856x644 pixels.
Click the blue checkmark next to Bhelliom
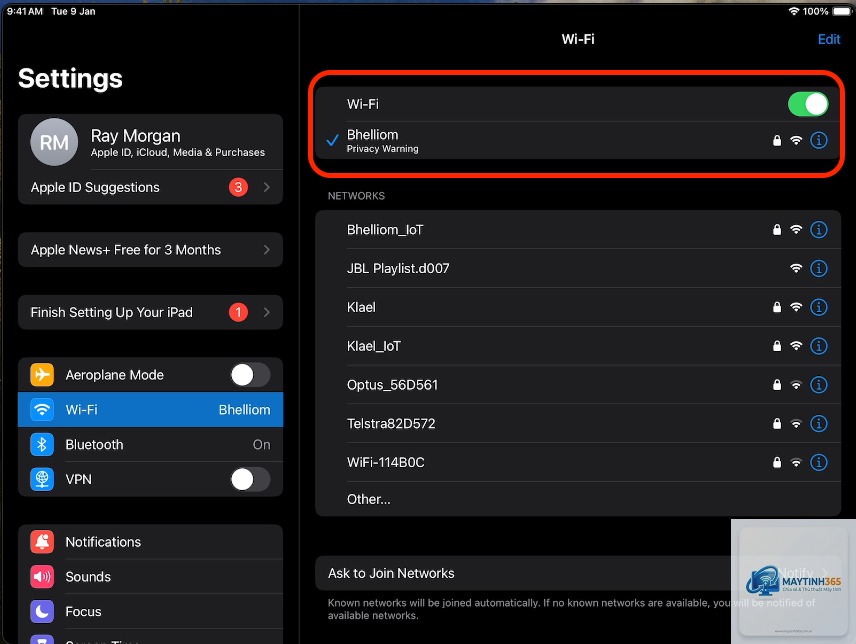(x=332, y=140)
